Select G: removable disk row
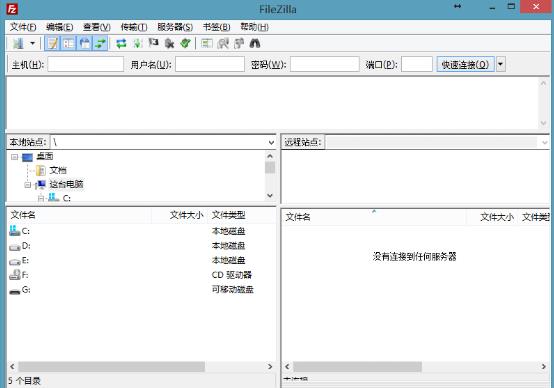 pyautogui.click(x=141, y=290)
